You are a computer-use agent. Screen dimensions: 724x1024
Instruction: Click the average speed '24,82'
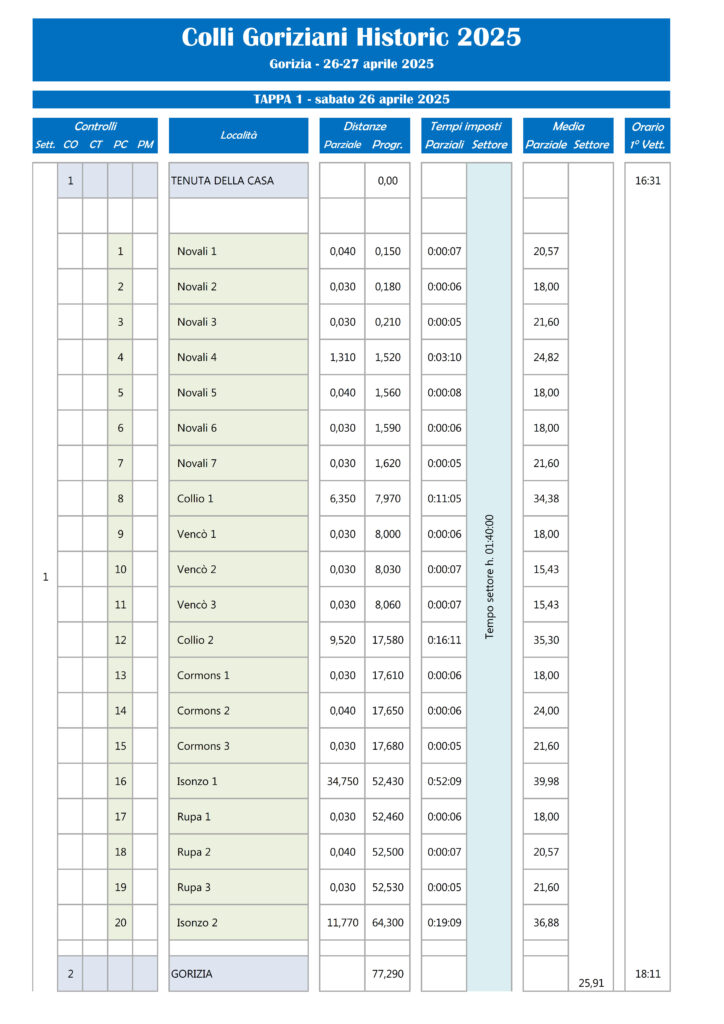point(546,357)
